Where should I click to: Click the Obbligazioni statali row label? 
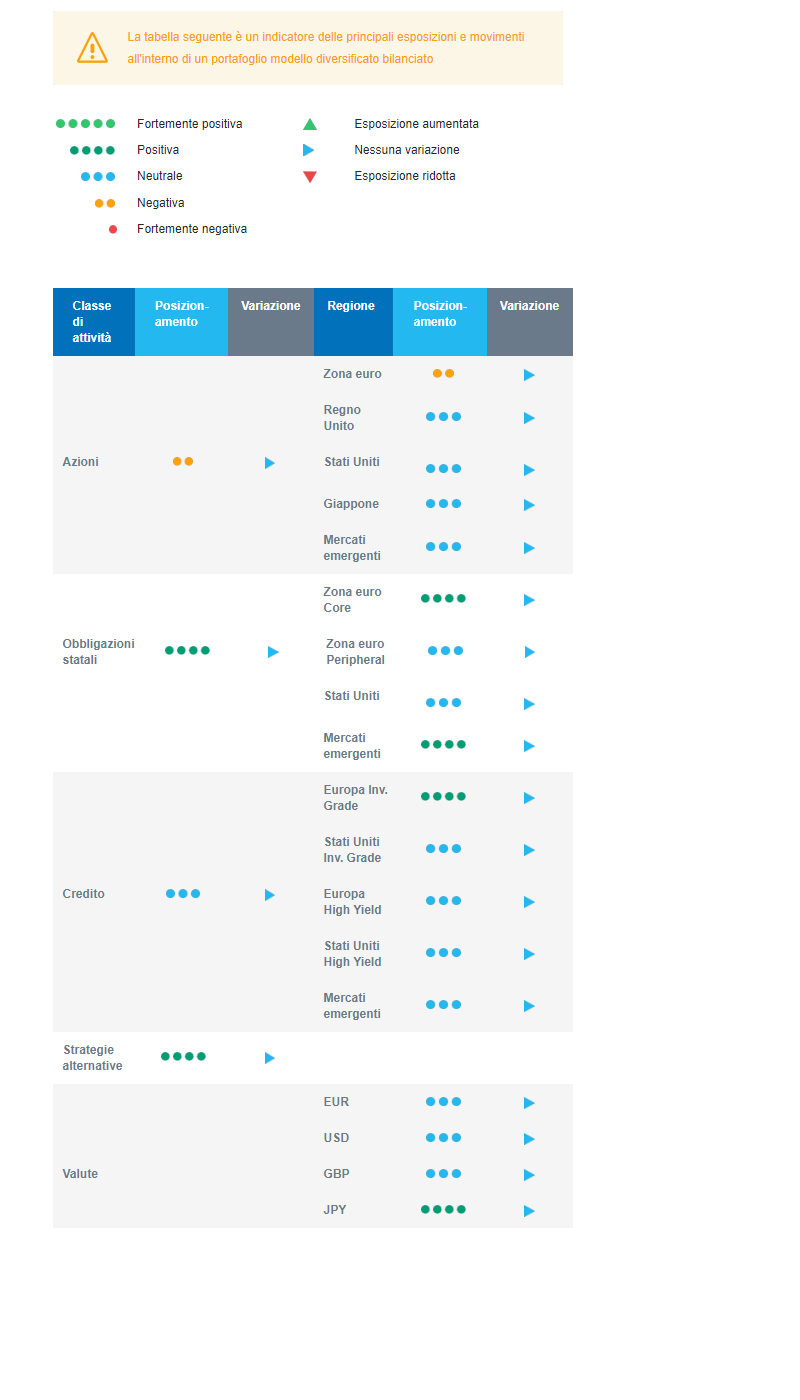pyautogui.click(x=98, y=652)
